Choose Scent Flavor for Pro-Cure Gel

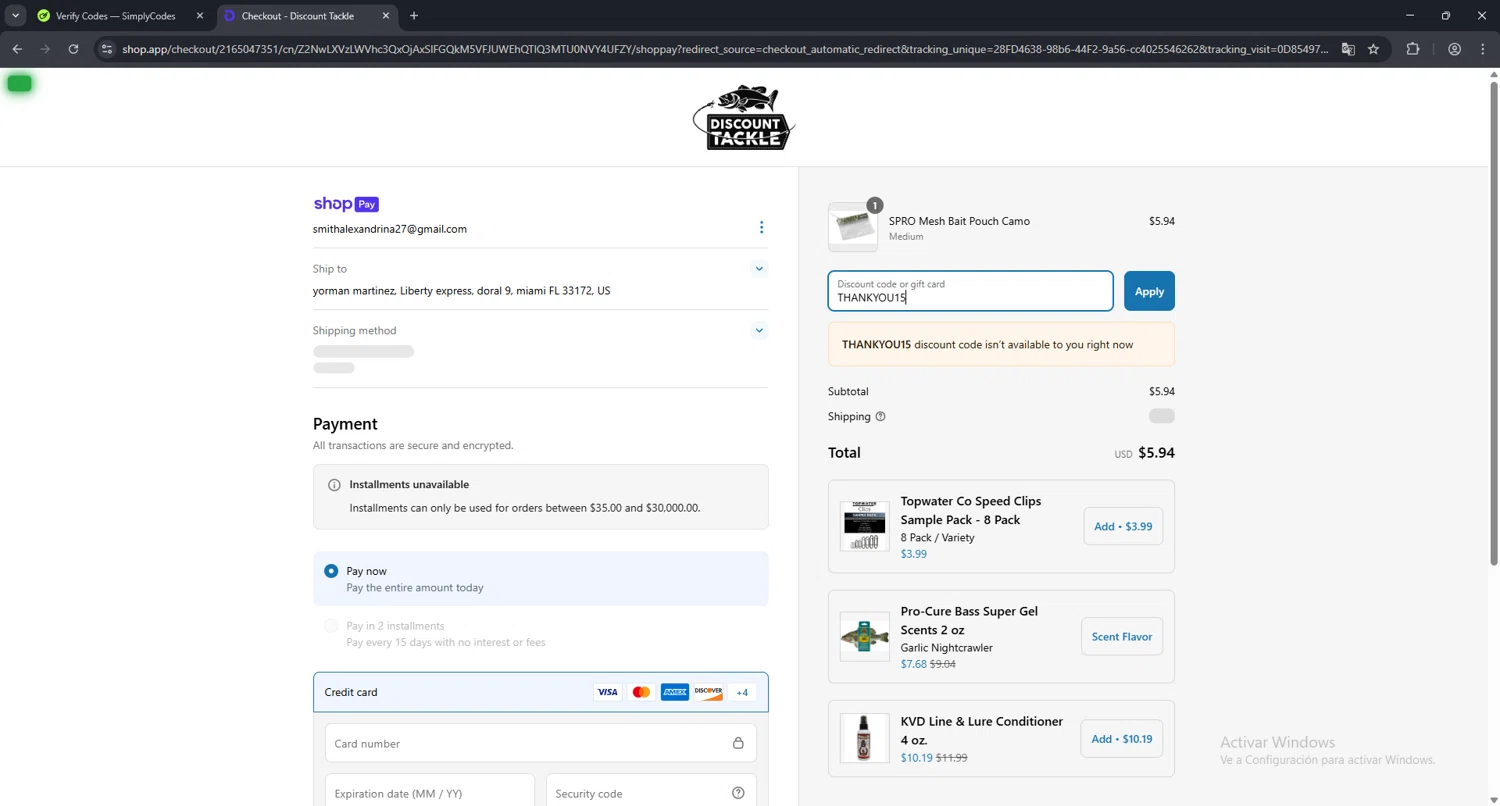(1122, 637)
